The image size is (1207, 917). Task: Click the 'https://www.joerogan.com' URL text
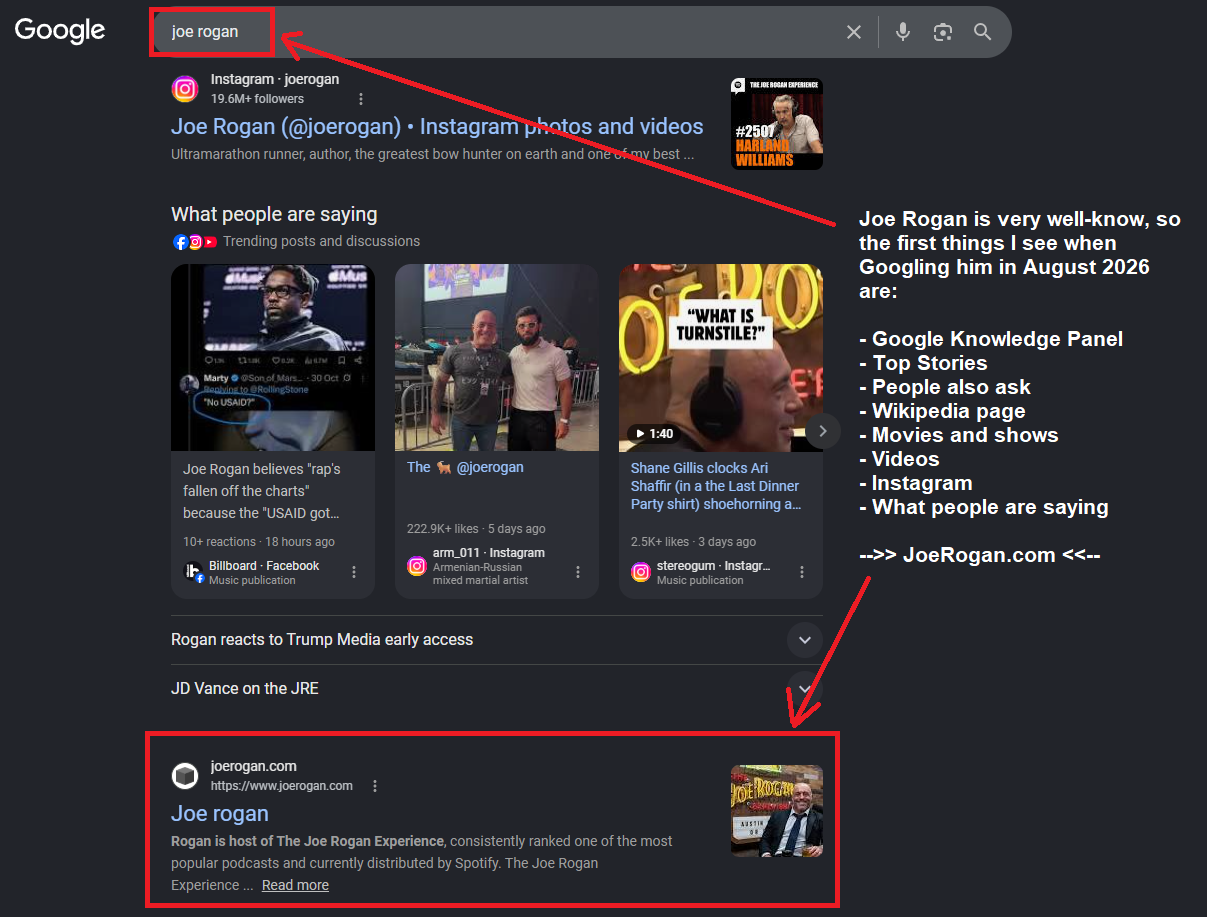click(x=282, y=786)
